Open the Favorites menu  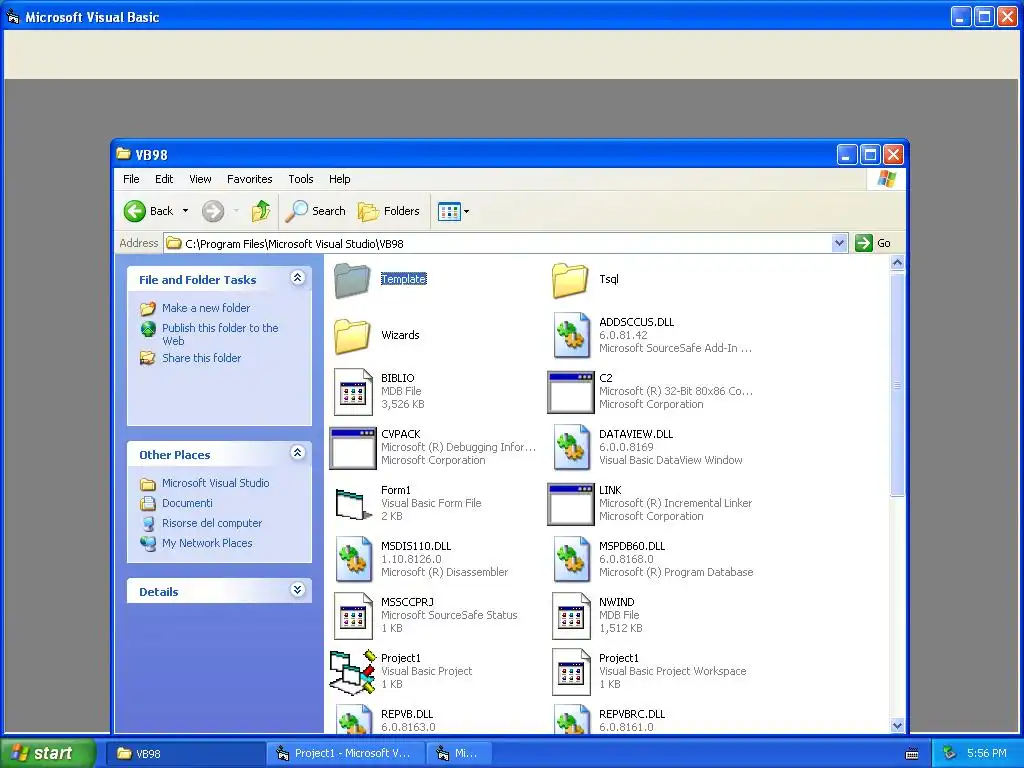coord(249,179)
